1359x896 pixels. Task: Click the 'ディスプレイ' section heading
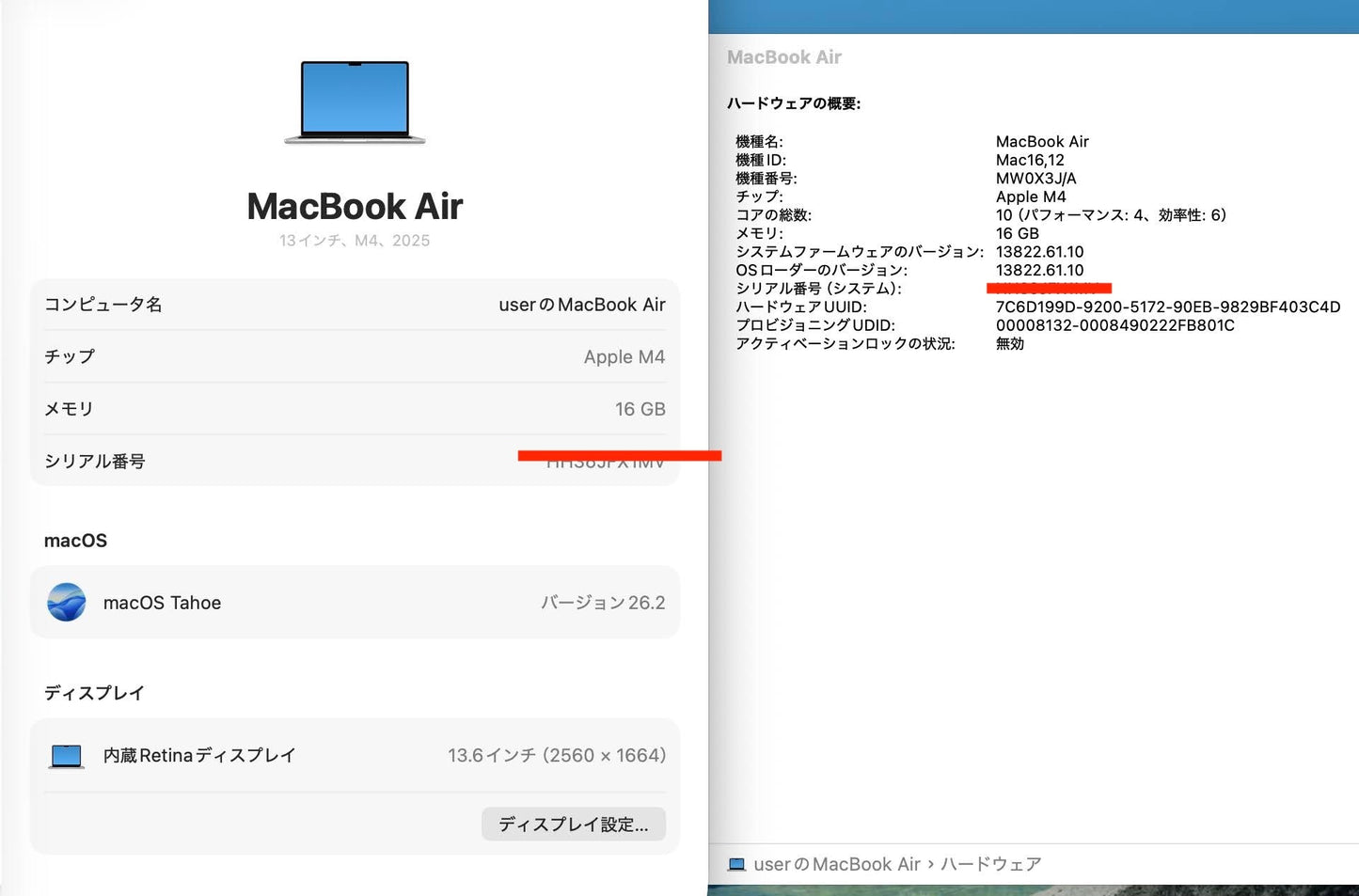[x=94, y=693]
